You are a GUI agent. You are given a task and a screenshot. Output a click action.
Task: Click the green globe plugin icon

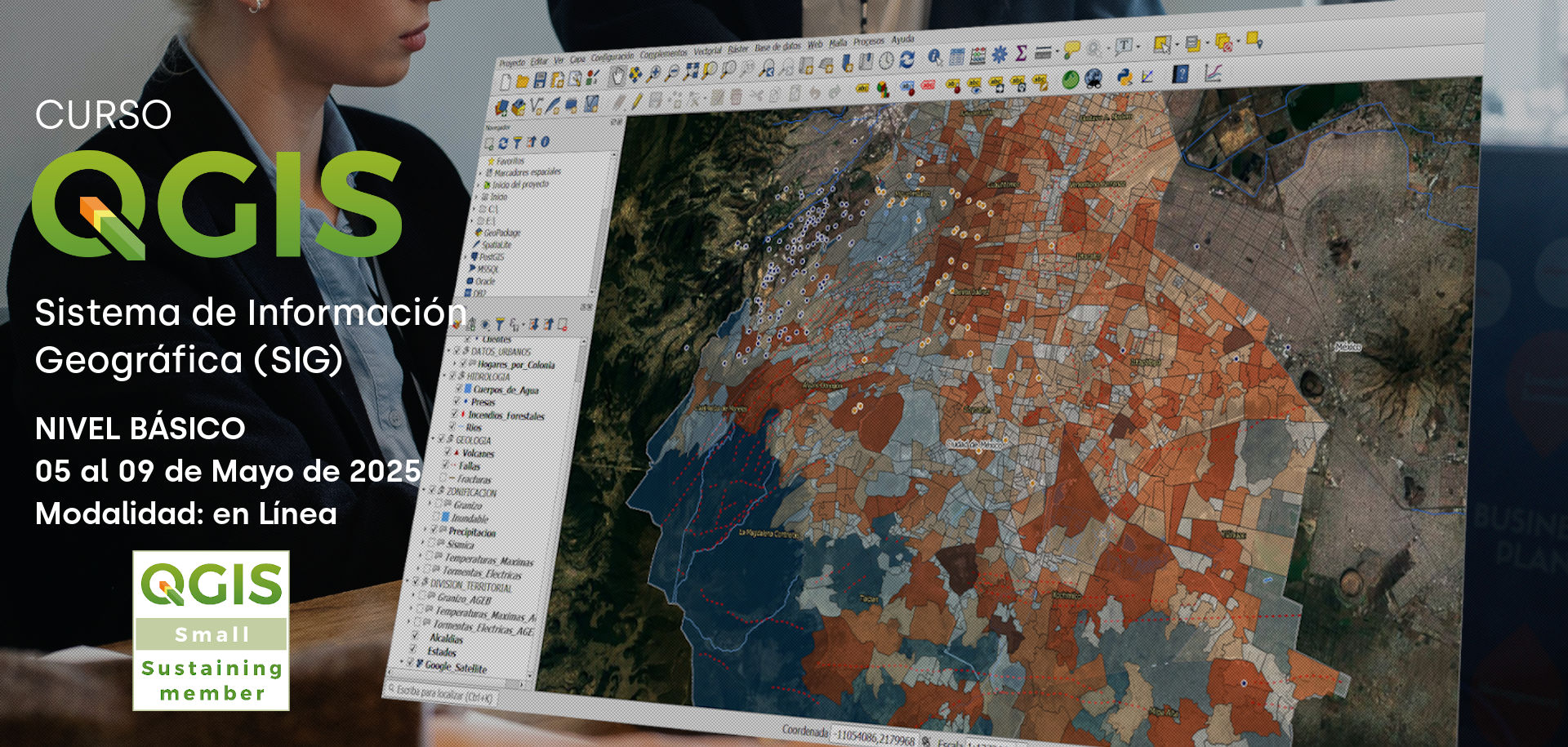[1070, 79]
